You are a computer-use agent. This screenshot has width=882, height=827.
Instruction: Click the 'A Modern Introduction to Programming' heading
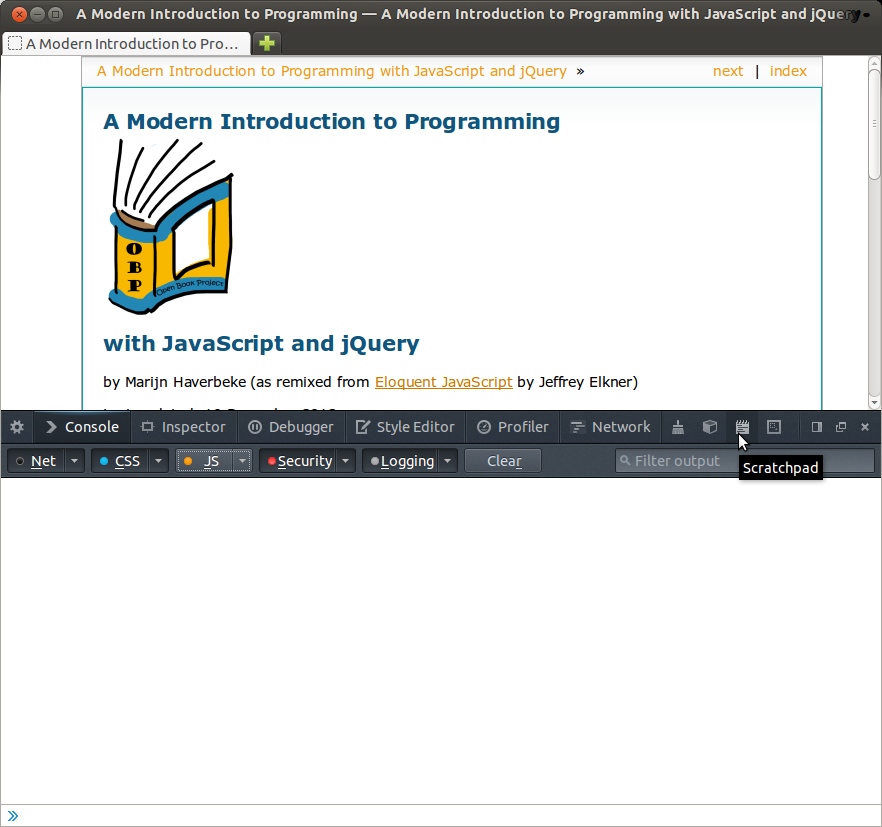coord(331,122)
